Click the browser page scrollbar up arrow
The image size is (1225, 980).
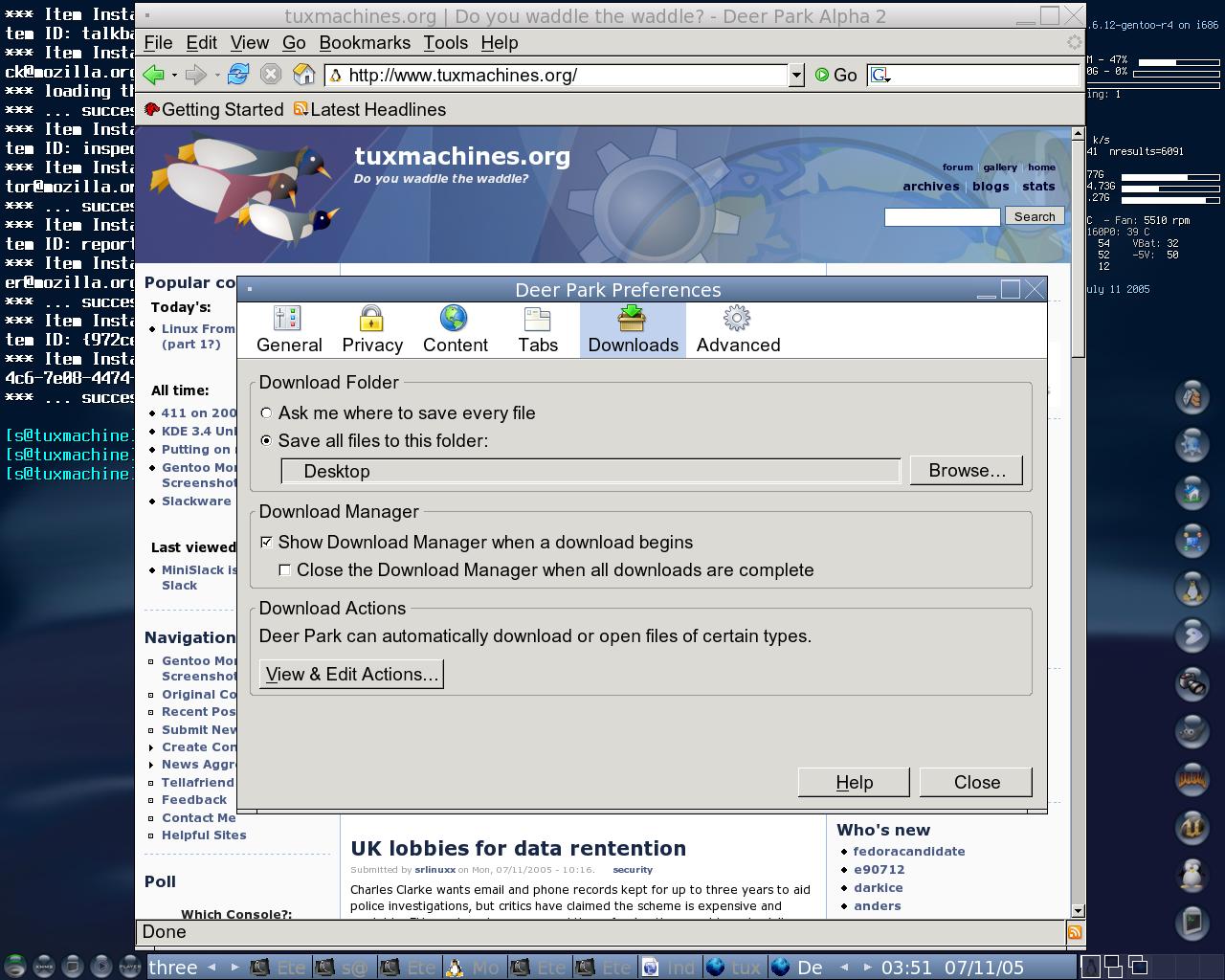(x=1078, y=134)
